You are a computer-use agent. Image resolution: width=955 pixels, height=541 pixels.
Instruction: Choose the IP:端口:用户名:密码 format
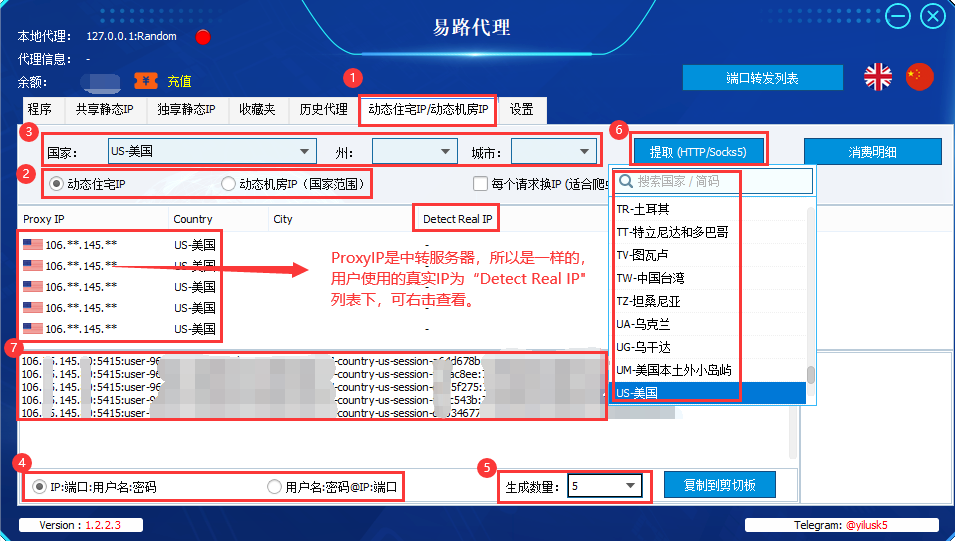[39, 486]
